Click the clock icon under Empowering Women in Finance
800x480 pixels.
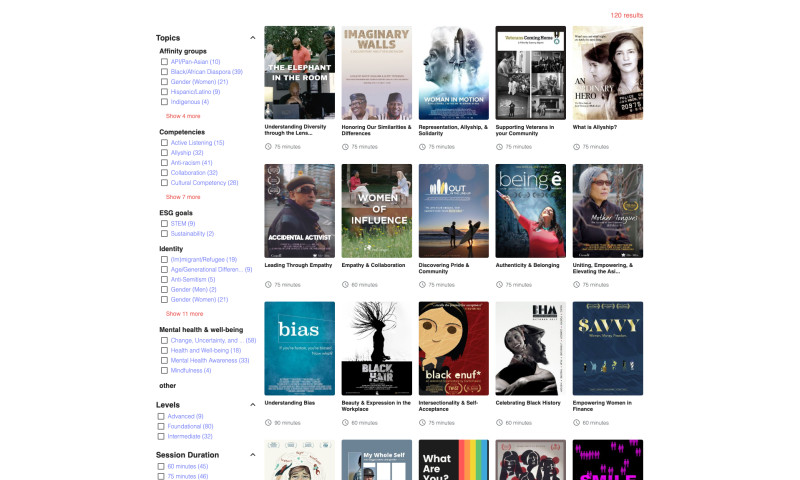576,422
